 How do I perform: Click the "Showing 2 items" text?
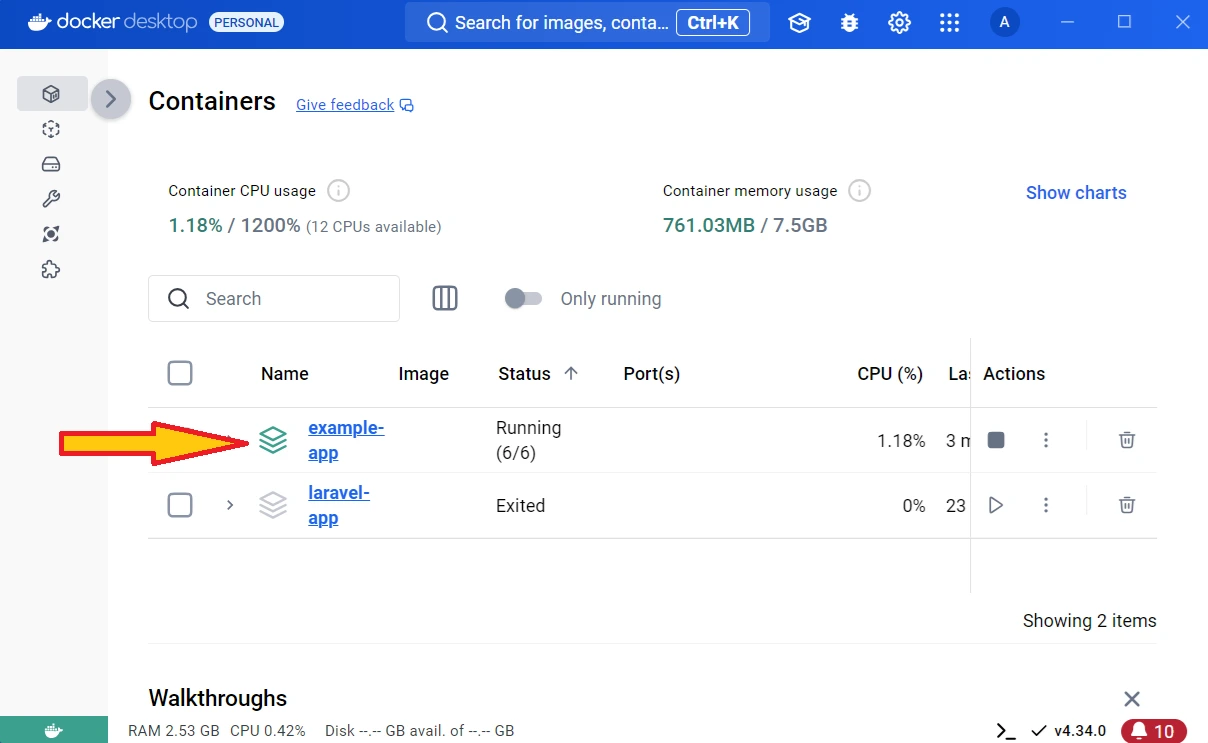tap(1090, 621)
